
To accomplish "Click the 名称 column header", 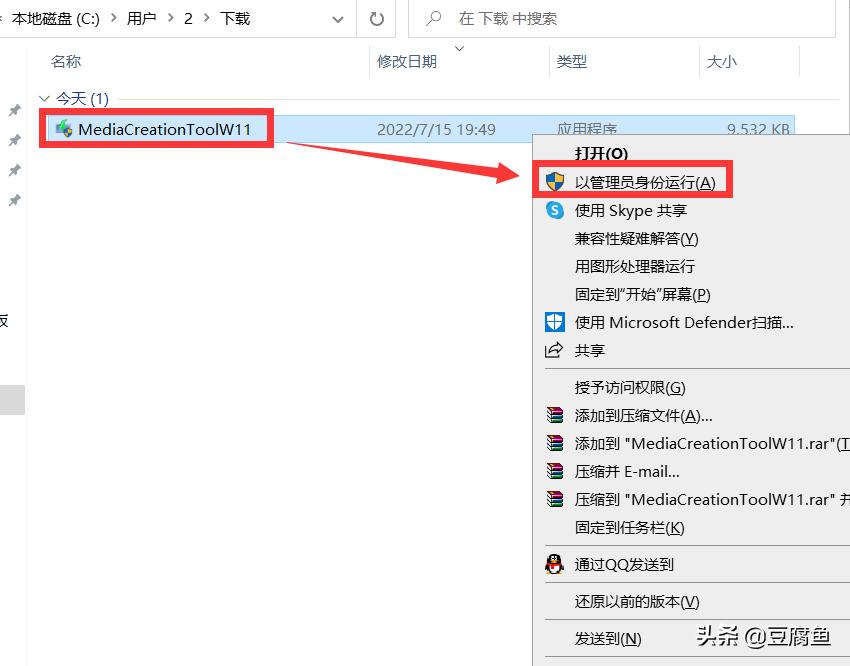I will pyautogui.click(x=66, y=62).
